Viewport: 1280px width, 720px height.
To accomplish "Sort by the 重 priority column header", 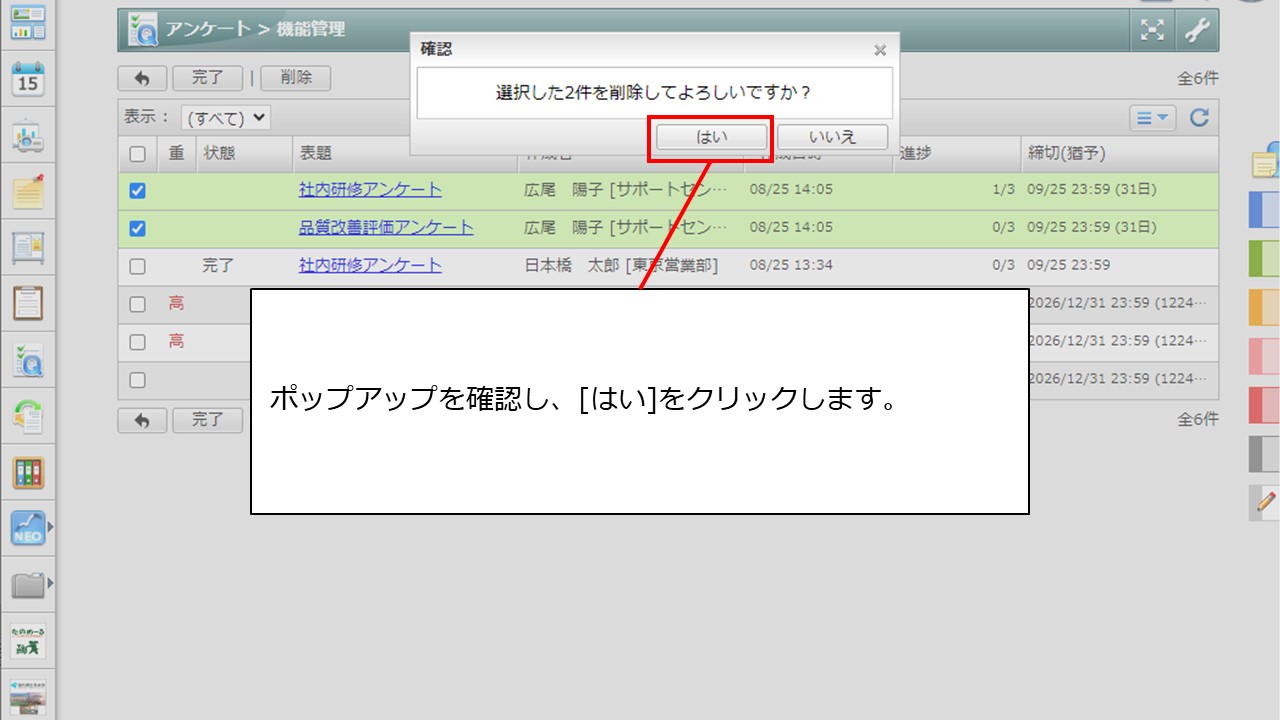I will pyautogui.click(x=177, y=154).
